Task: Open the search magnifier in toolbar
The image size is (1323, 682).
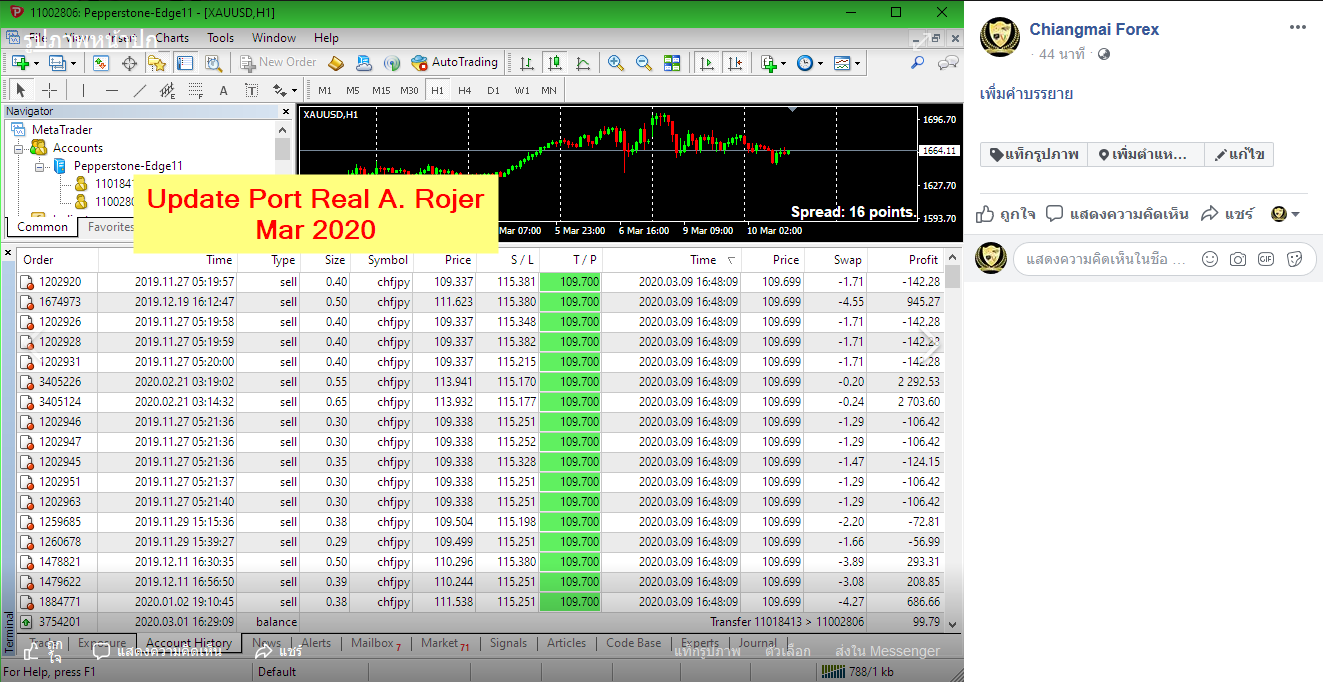Action: point(917,63)
